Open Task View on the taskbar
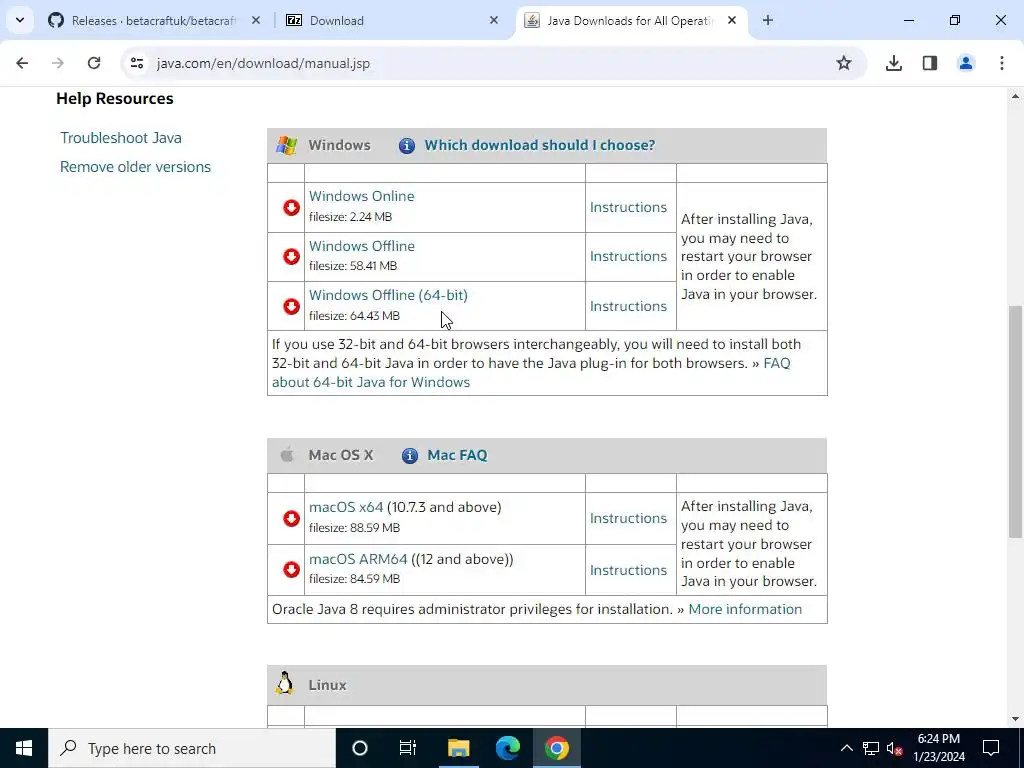 408,748
